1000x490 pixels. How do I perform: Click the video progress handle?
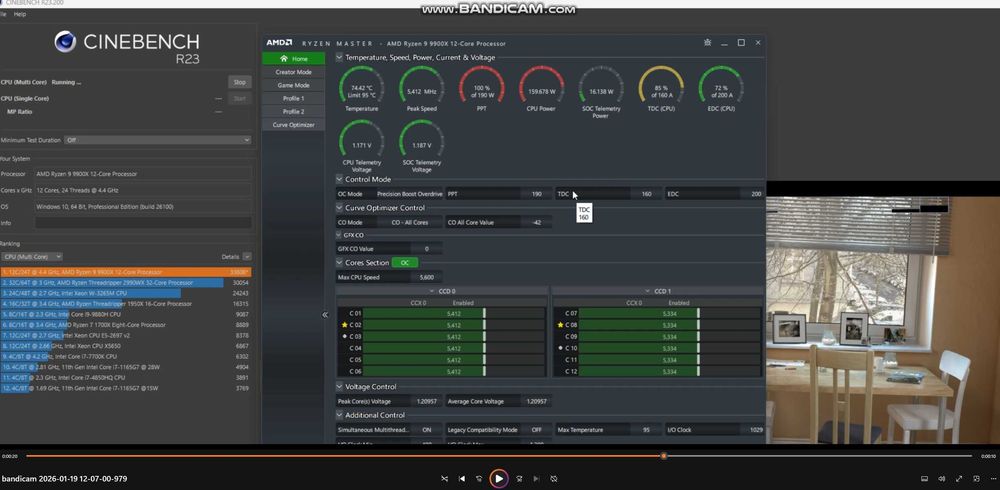tap(664, 456)
